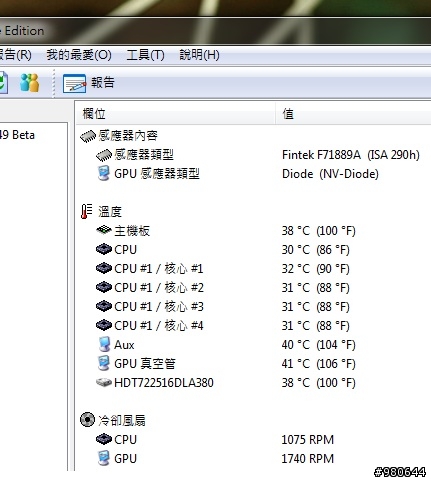Select the 感應器內容 group chip icon
This screenshot has width=431, height=480.
pos(88,136)
